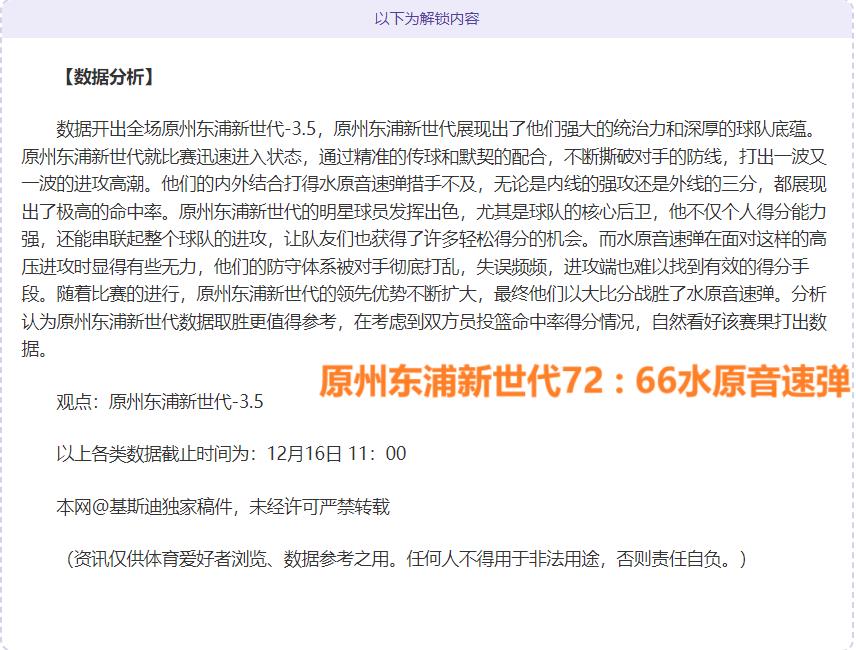The image size is (856, 650).
Task: Select the 【数据分析】 heading
Action: [108, 77]
